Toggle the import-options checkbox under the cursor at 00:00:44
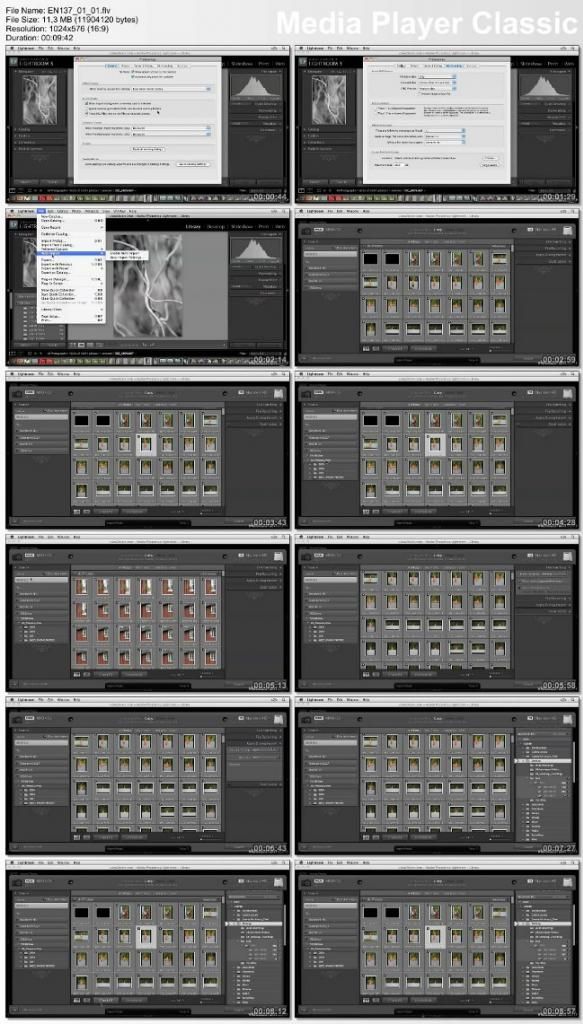This screenshot has width=583, height=1024. click(87, 112)
